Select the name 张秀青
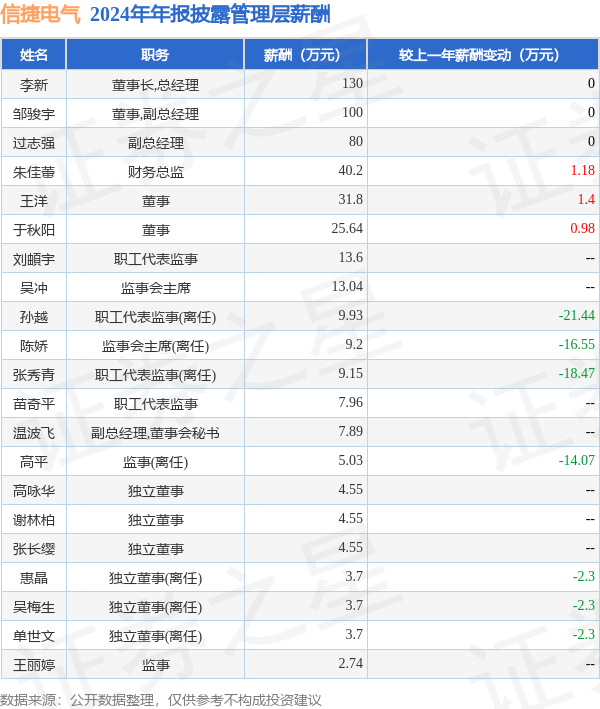600x709 pixels. [34, 374]
